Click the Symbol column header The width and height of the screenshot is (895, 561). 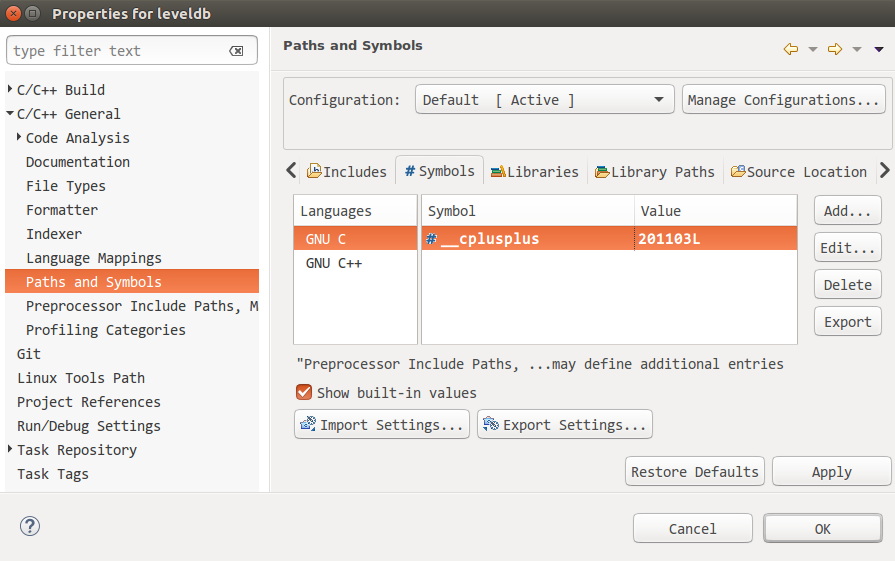[x=528, y=211]
